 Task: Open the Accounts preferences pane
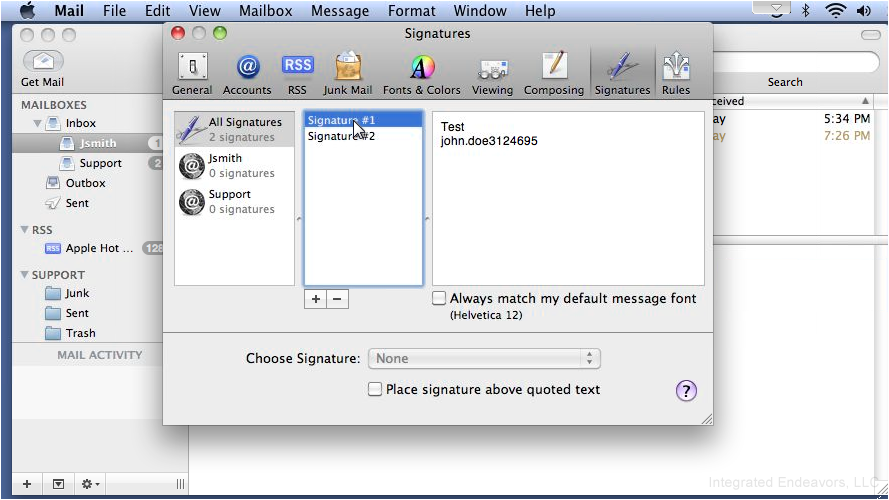(247, 74)
